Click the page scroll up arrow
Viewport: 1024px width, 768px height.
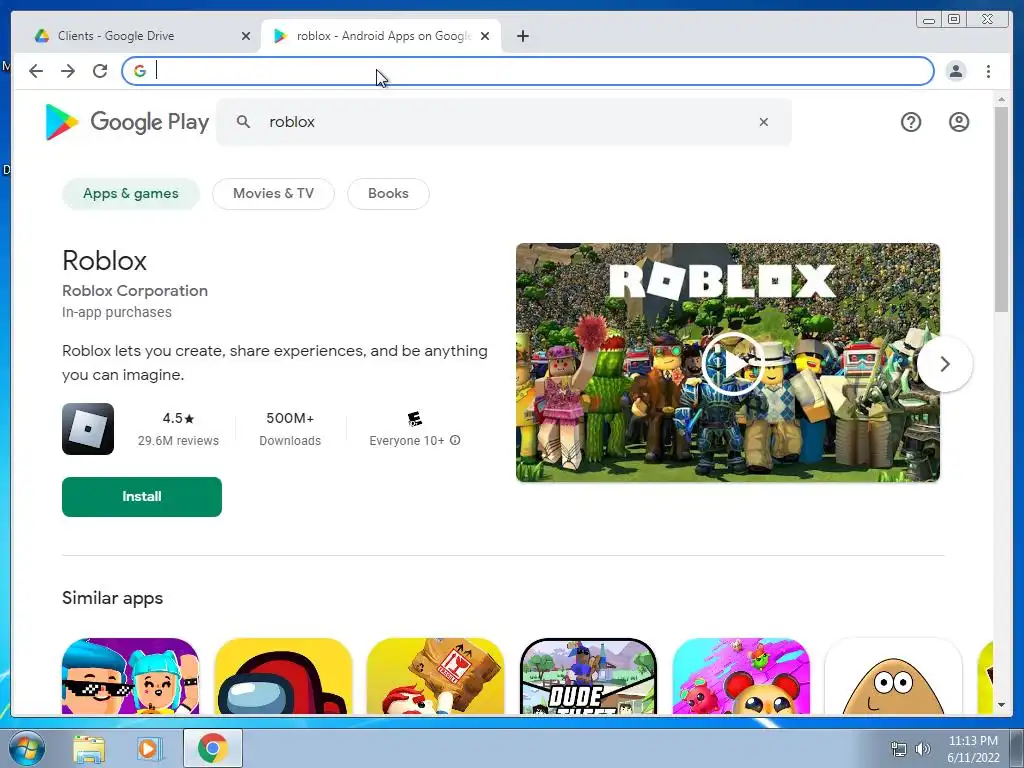pyautogui.click(x=1001, y=99)
